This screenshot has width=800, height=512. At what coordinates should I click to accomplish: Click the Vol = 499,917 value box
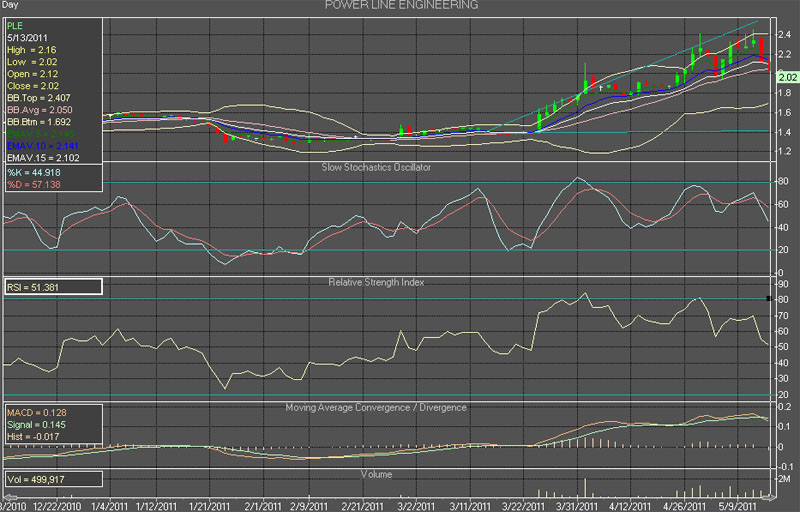[x=54, y=479]
